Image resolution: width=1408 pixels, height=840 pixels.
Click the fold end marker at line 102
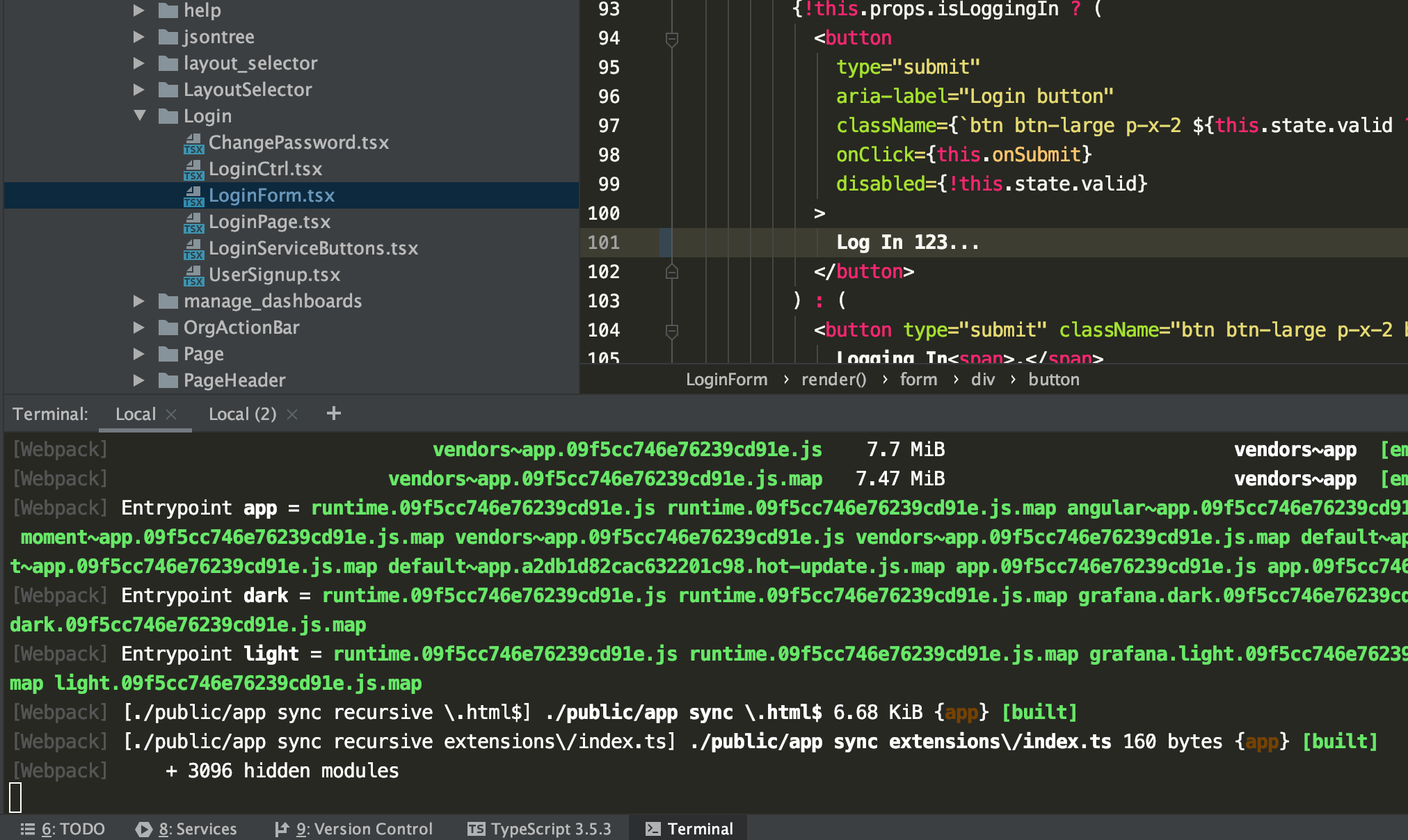pos(672,271)
